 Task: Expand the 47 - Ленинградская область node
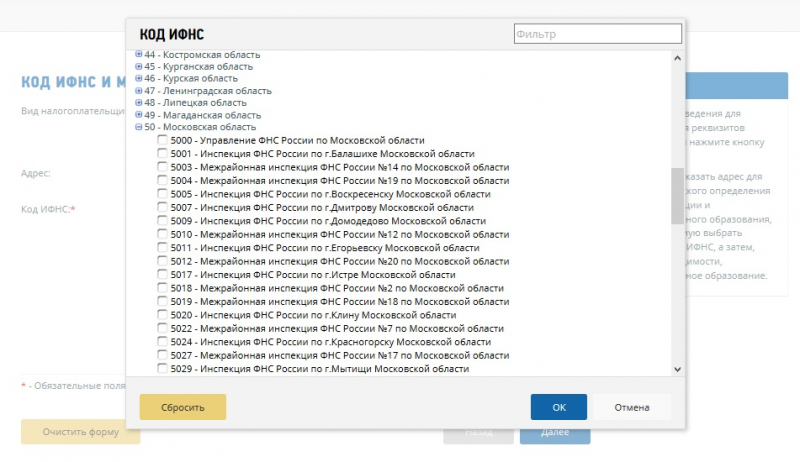138,91
